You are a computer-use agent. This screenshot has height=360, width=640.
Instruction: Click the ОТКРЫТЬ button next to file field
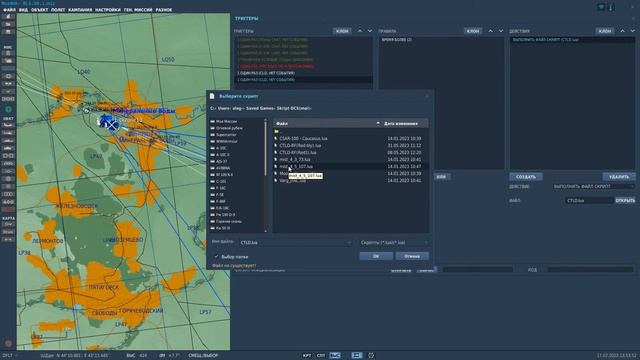point(625,200)
